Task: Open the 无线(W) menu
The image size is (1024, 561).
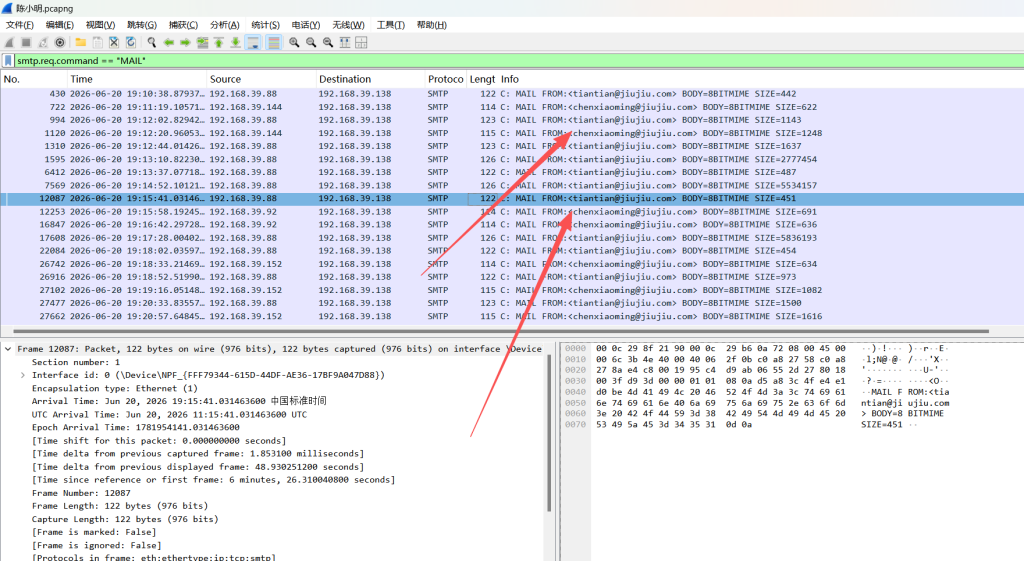Action: point(348,25)
